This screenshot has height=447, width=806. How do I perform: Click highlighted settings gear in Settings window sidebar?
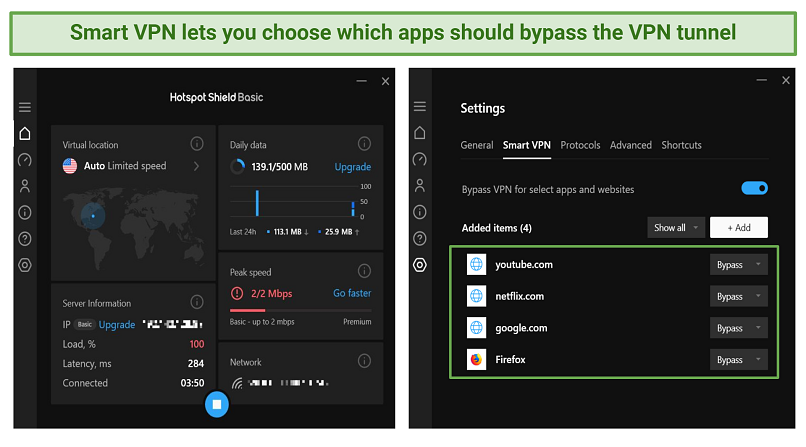tap(420, 265)
